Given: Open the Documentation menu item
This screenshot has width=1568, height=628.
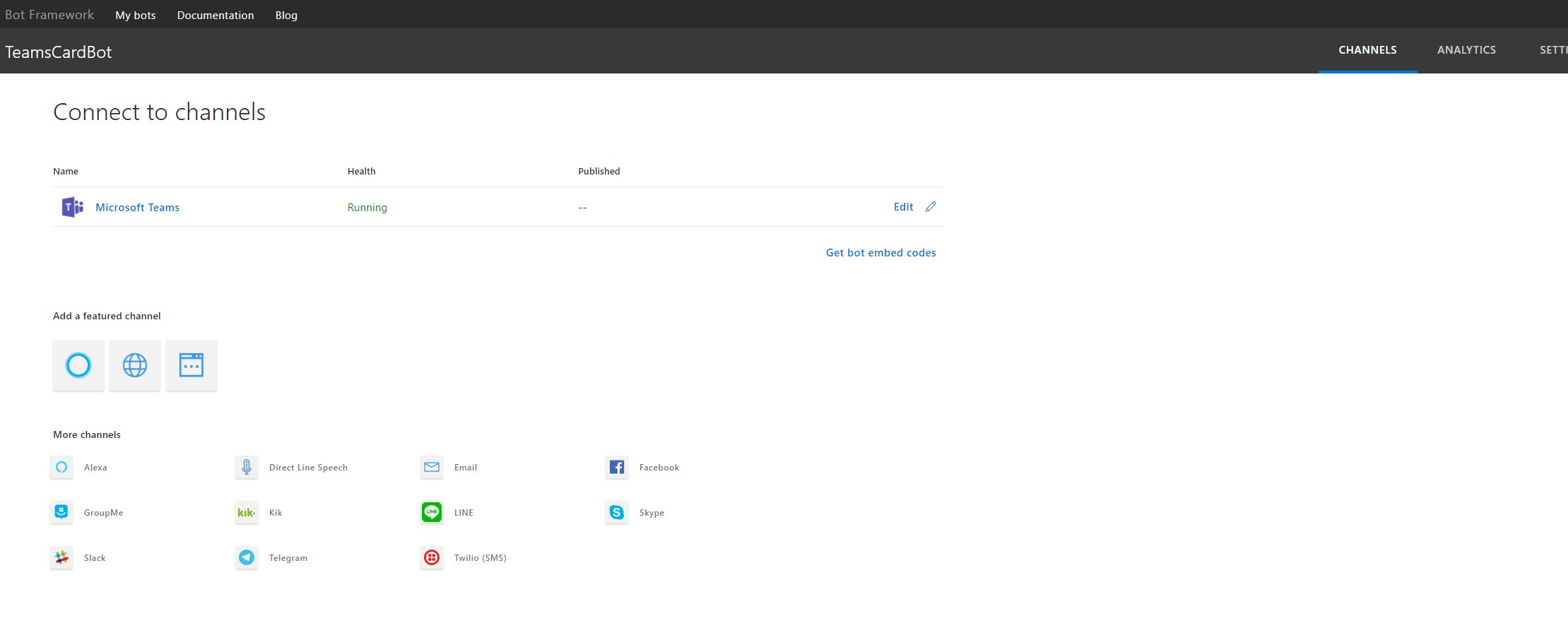Looking at the screenshot, I should tap(216, 15).
